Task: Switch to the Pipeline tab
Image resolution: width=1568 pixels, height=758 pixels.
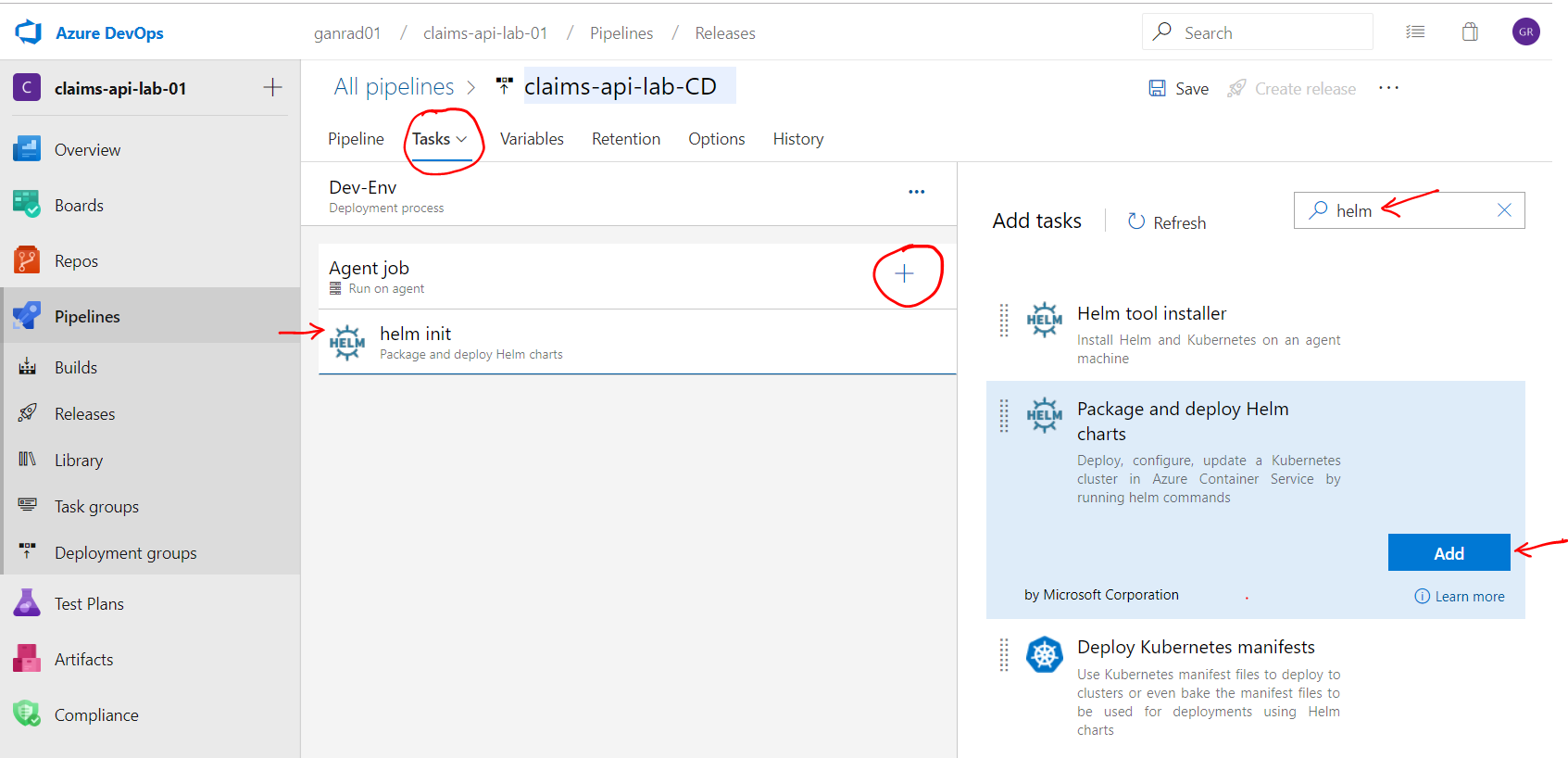Action: [x=356, y=138]
